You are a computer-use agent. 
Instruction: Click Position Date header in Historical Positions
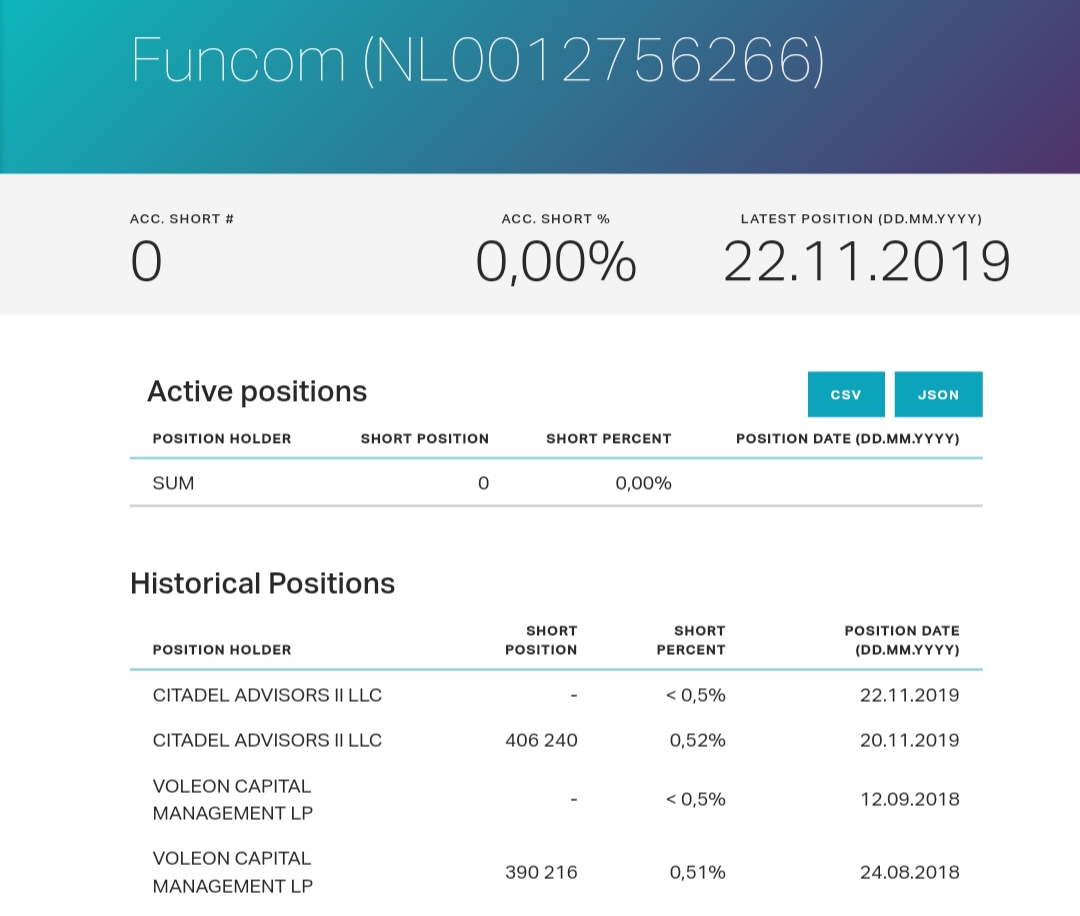tap(902, 640)
